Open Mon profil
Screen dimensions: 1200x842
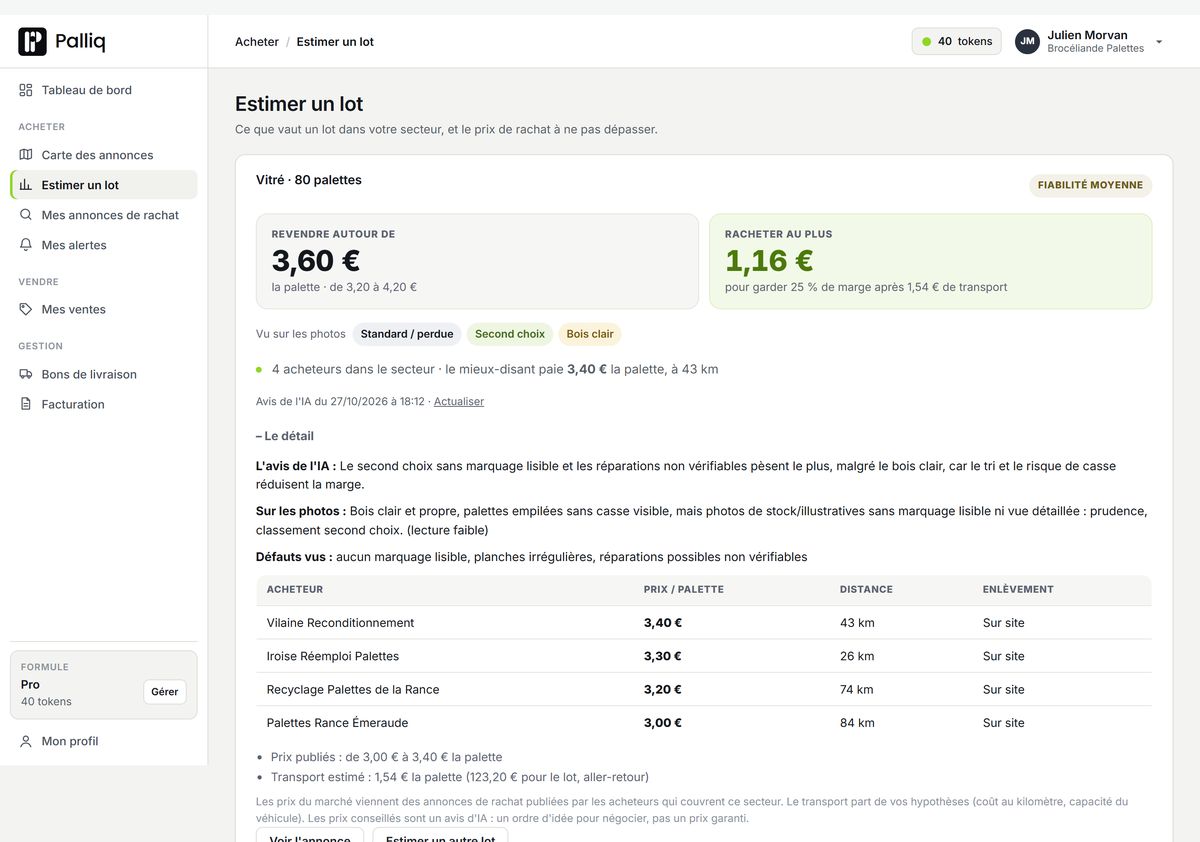click(104, 741)
